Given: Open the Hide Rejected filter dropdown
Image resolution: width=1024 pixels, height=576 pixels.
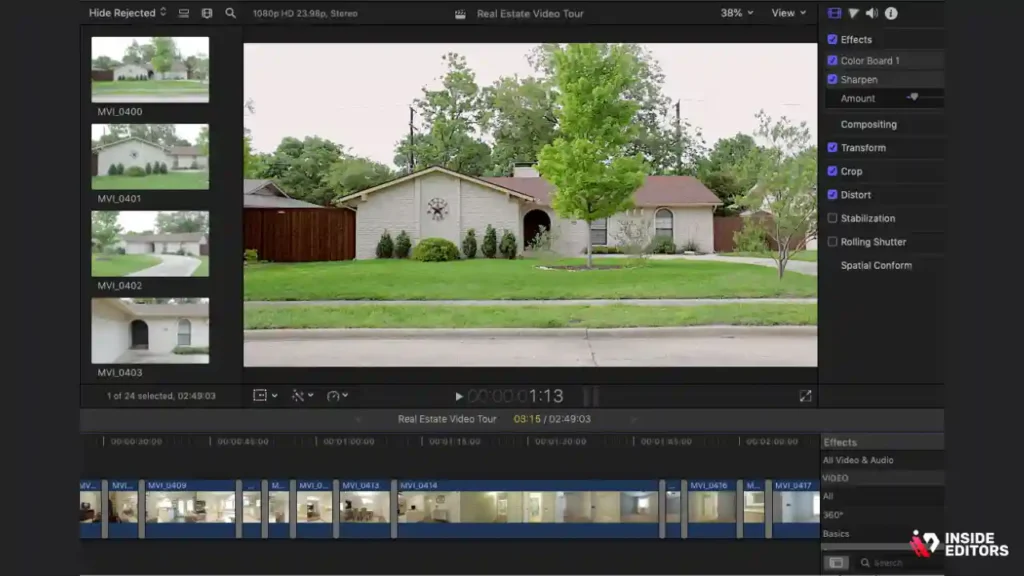Looking at the screenshot, I should tap(127, 13).
